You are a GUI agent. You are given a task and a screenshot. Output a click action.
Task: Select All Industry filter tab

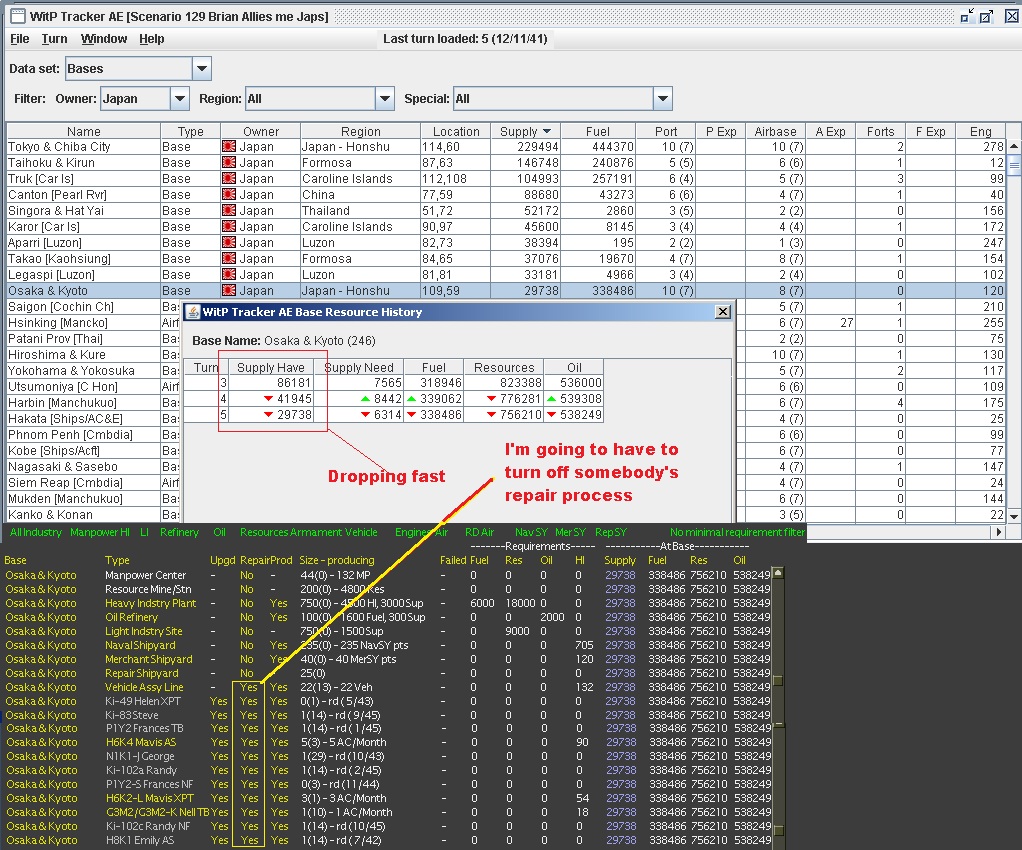(36, 532)
